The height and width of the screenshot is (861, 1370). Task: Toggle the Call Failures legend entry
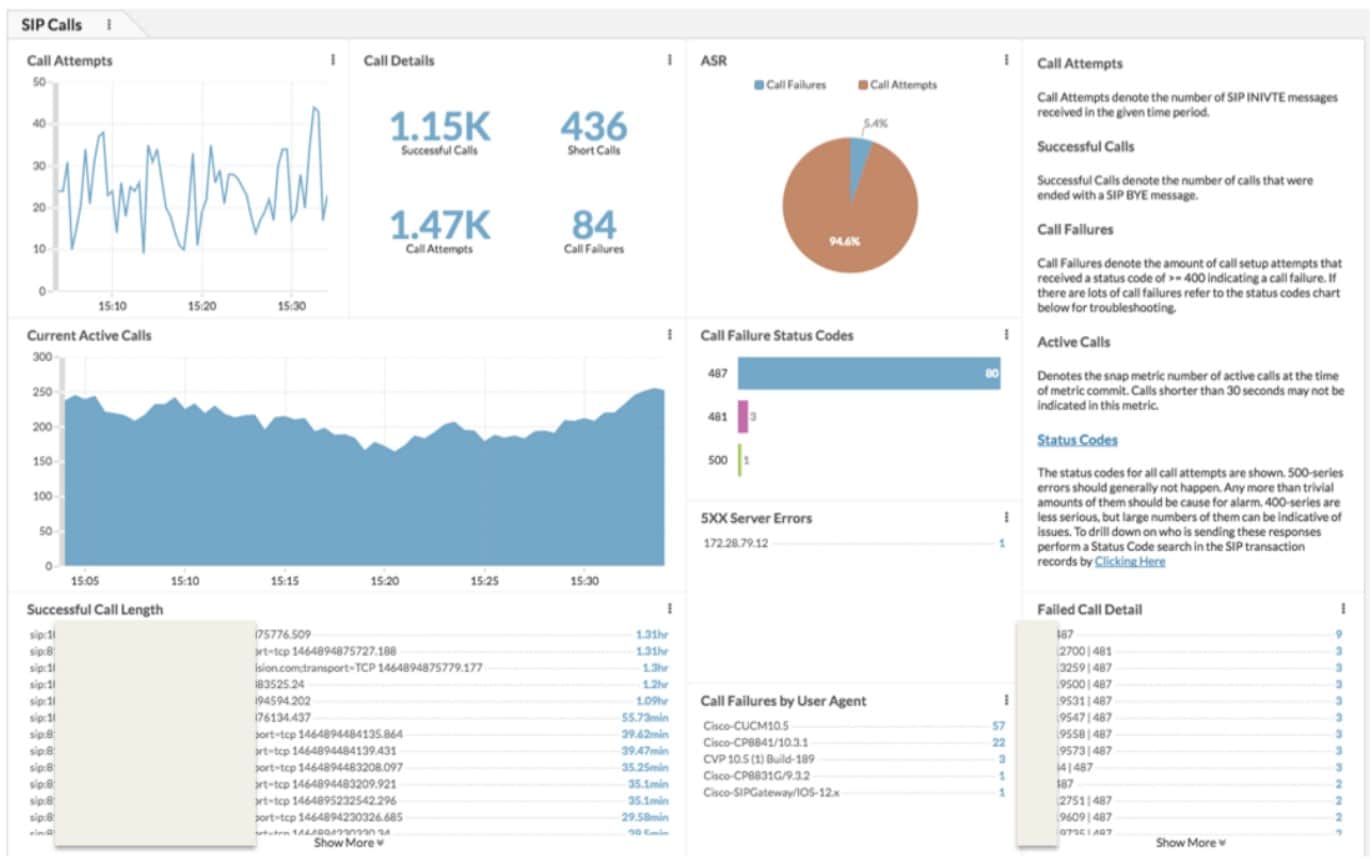(790, 85)
